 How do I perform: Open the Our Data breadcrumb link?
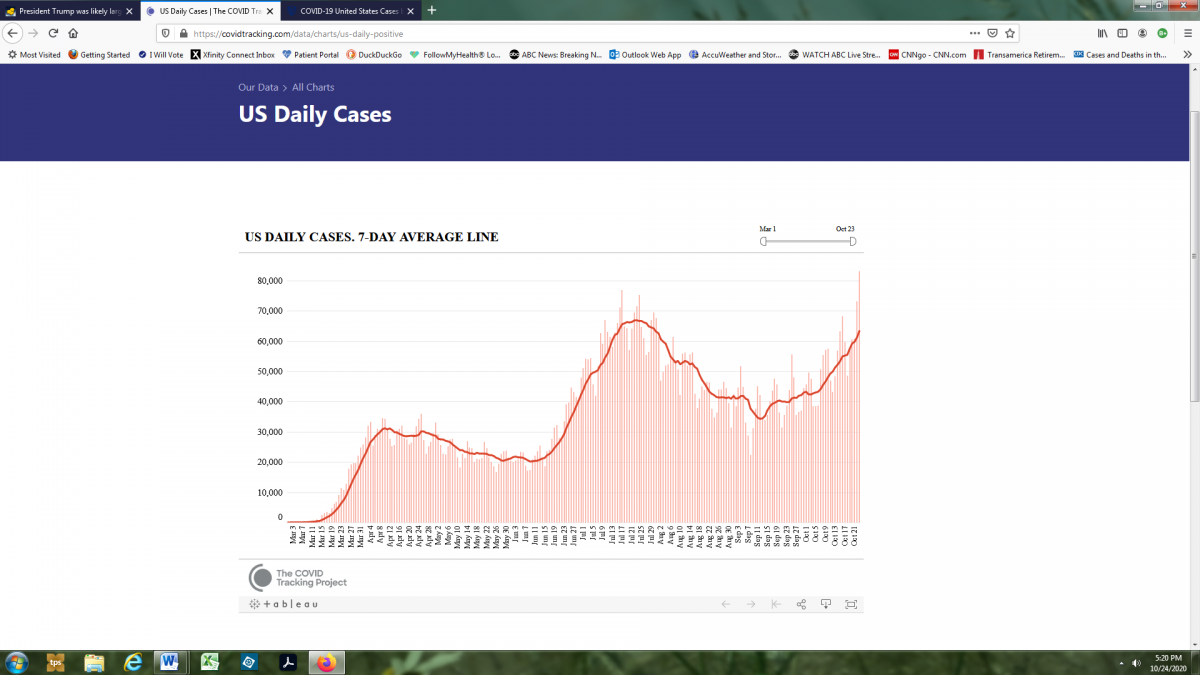coord(258,88)
